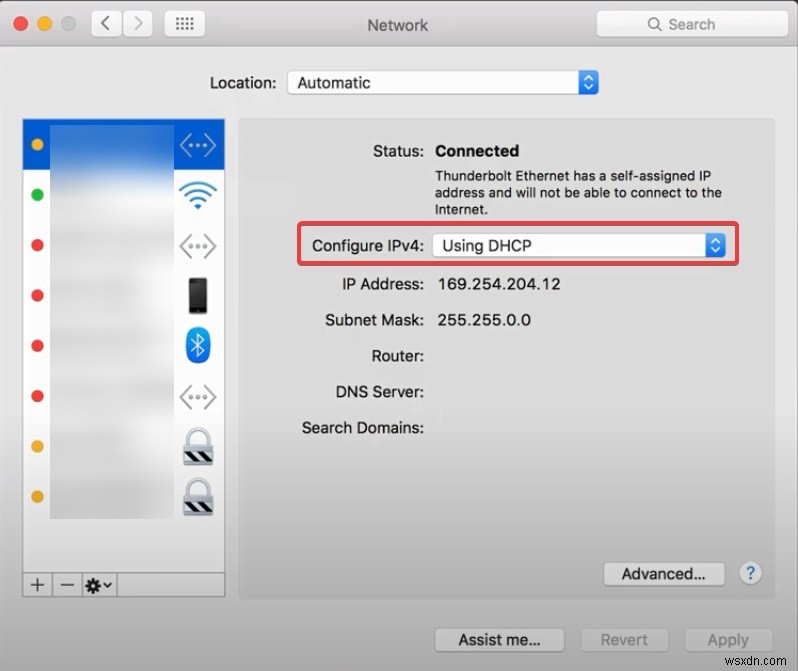Click the Advanced... button
Screen dimensions: 798x671
tap(664, 574)
